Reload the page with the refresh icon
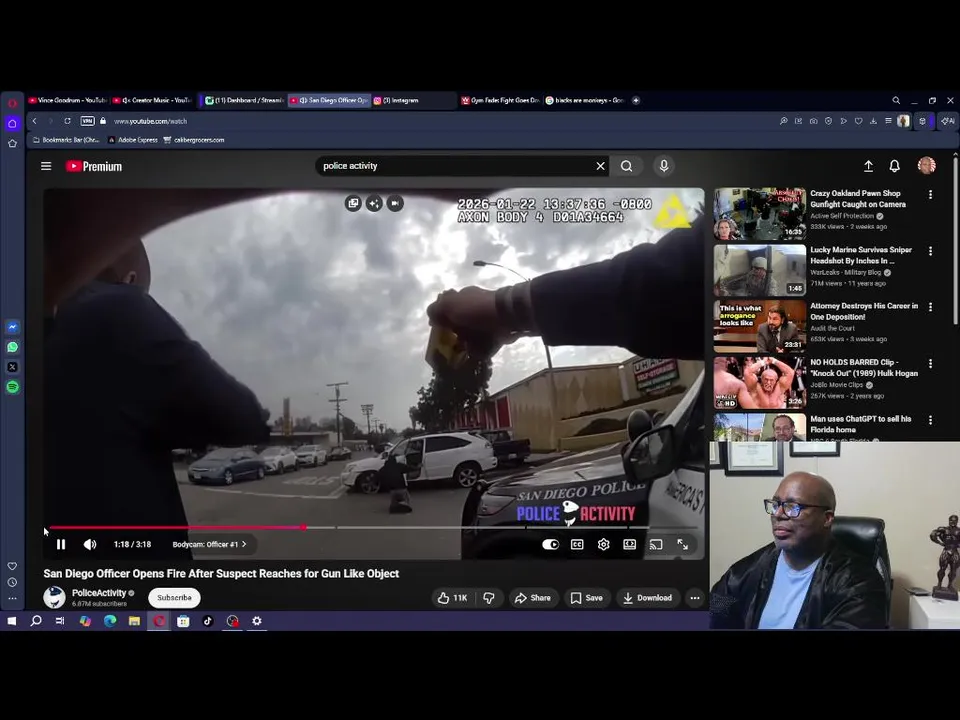The height and width of the screenshot is (720, 960). 67,121
